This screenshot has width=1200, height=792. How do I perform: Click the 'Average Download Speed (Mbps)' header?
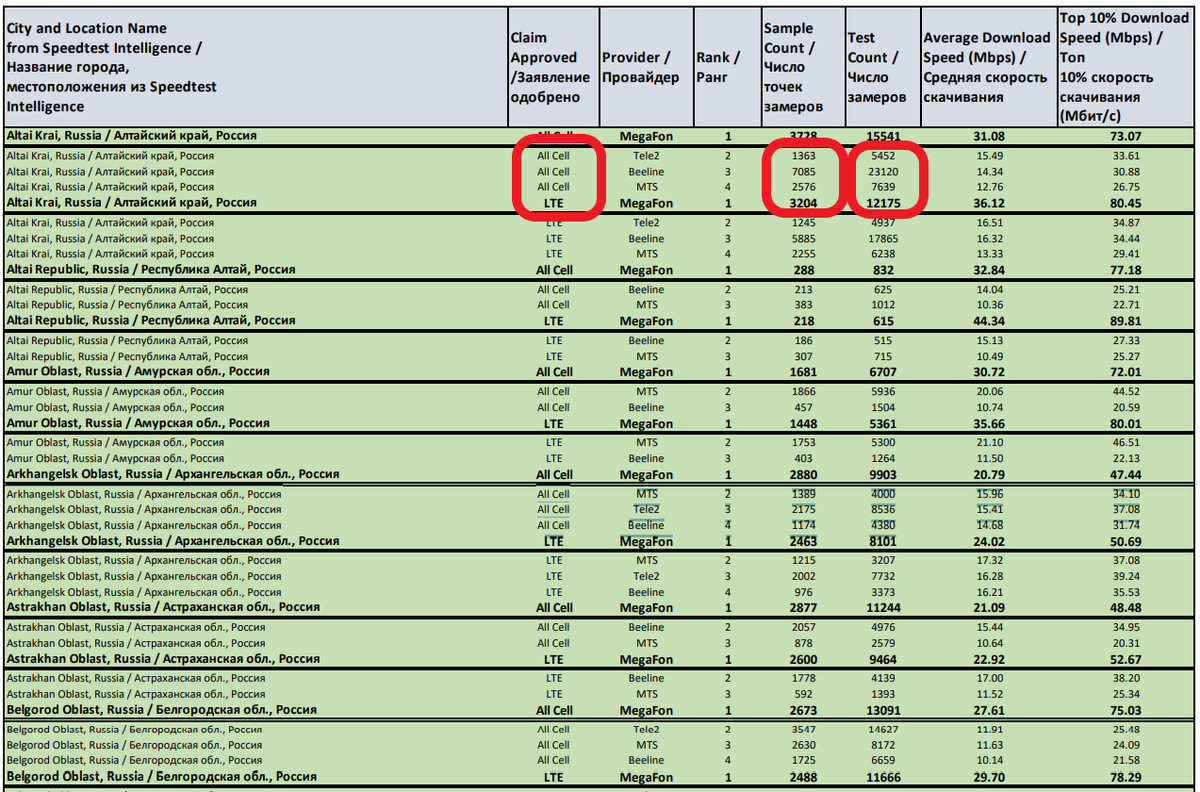[988, 67]
